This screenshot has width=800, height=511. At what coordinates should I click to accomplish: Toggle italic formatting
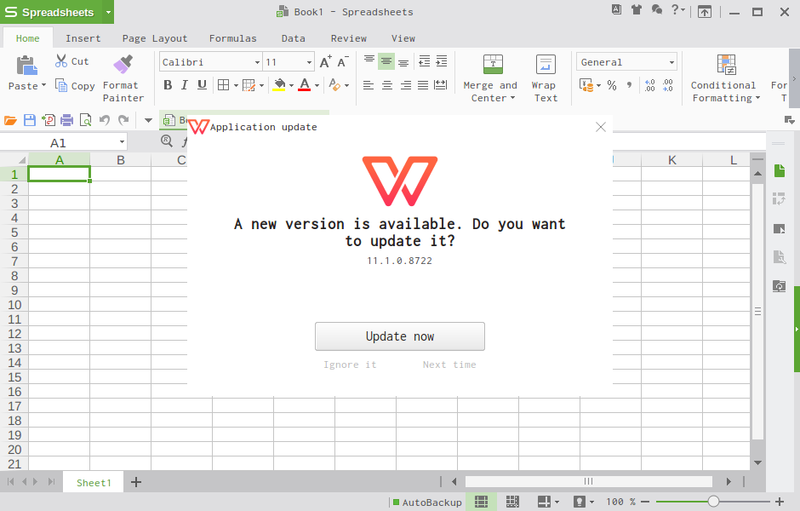click(x=185, y=85)
